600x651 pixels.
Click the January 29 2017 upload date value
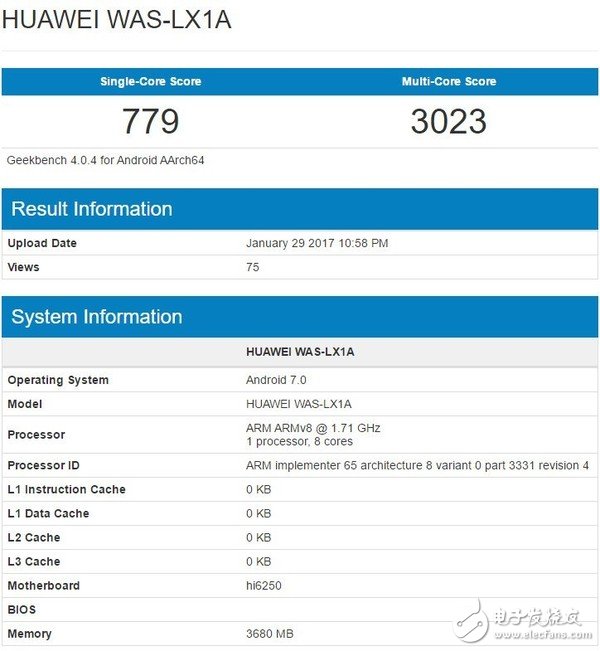tap(317, 243)
